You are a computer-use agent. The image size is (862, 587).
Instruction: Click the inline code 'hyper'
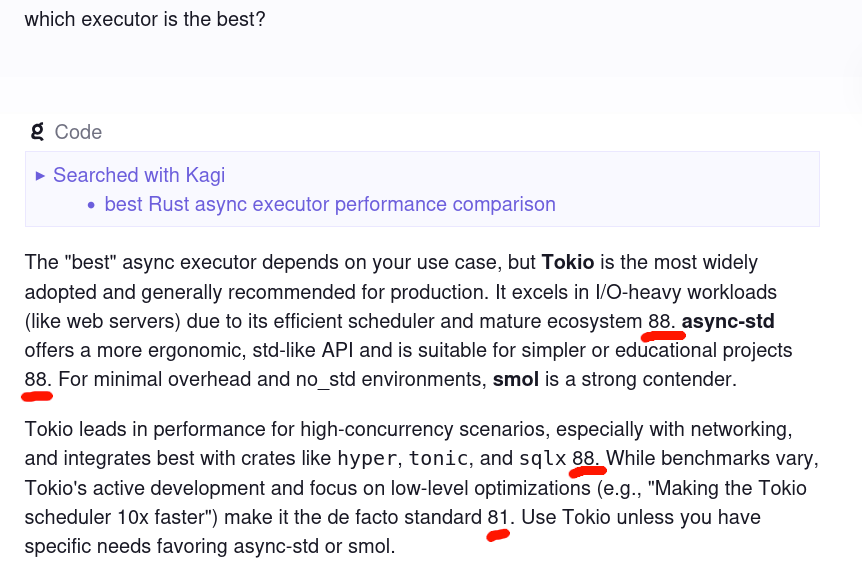pyautogui.click(x=366, y=459)
